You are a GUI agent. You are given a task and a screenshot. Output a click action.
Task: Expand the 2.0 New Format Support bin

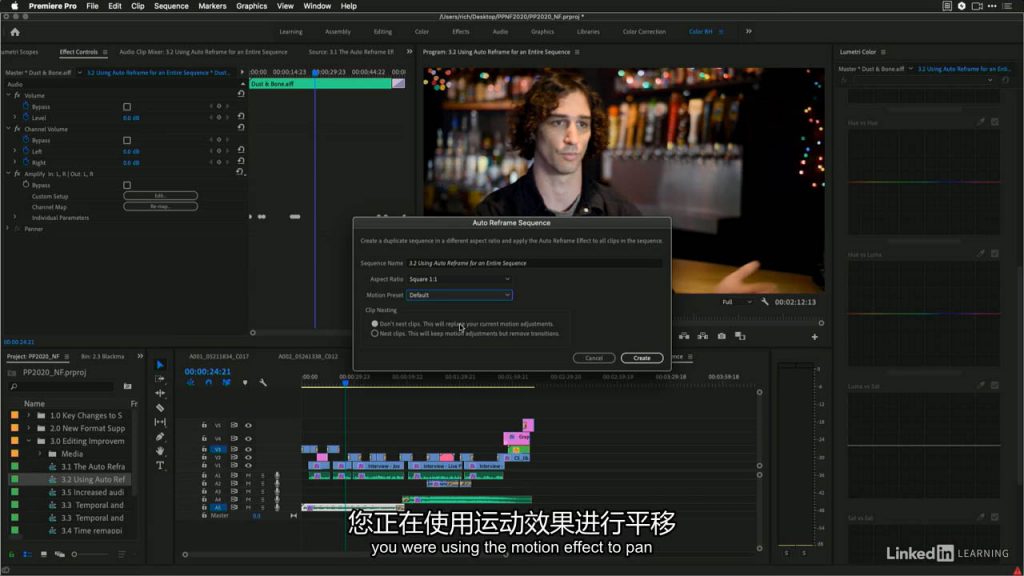[x=29, y=428]
